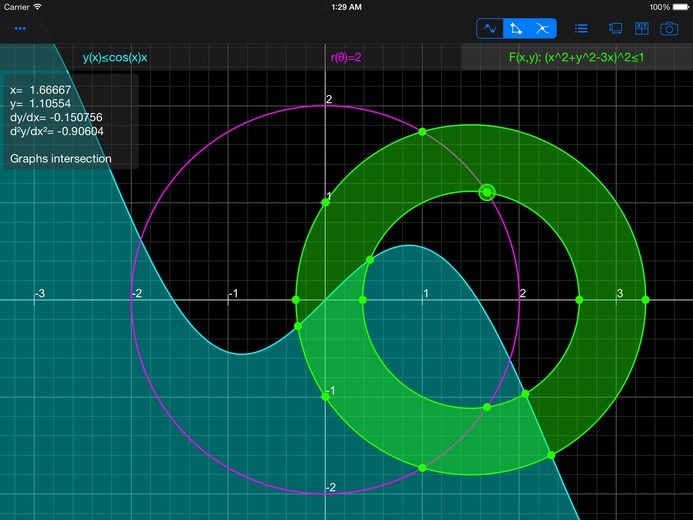This screenshot has height=520, width=693.
Task: Select the F(x,y) implicit equation tab
Action: [577, 57]
